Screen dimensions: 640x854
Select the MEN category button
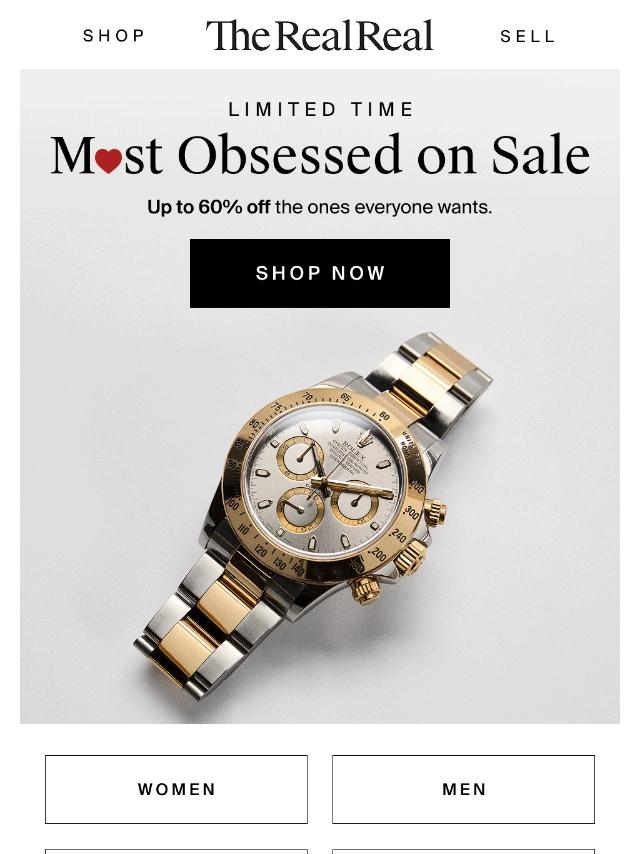(464, 789)
